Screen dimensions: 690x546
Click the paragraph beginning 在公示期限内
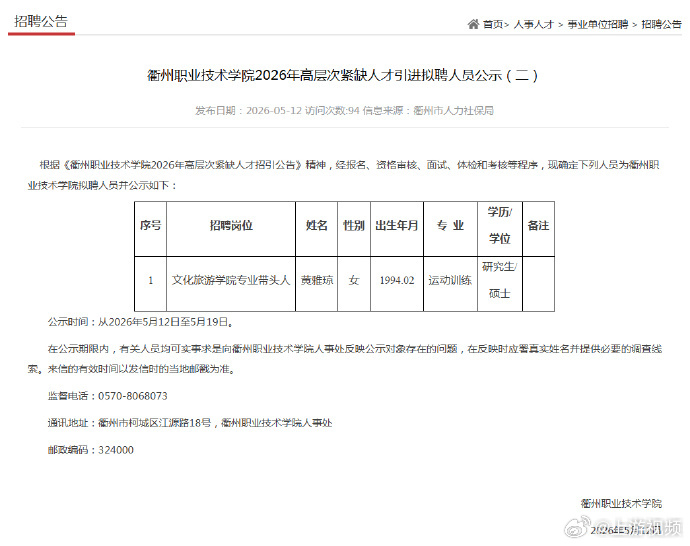tap(345, 359)
